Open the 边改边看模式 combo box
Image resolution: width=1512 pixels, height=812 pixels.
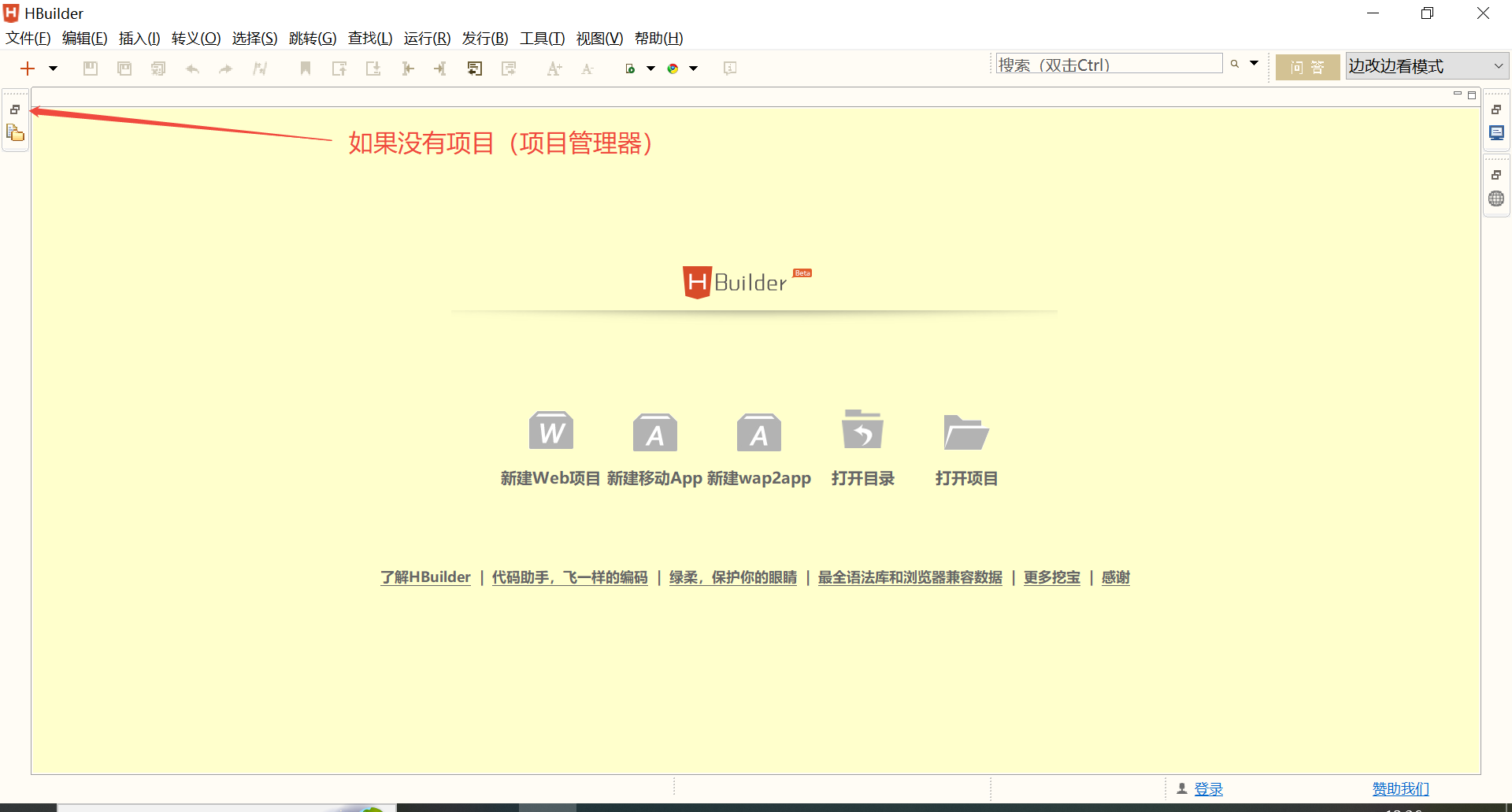coord(1427,66)
